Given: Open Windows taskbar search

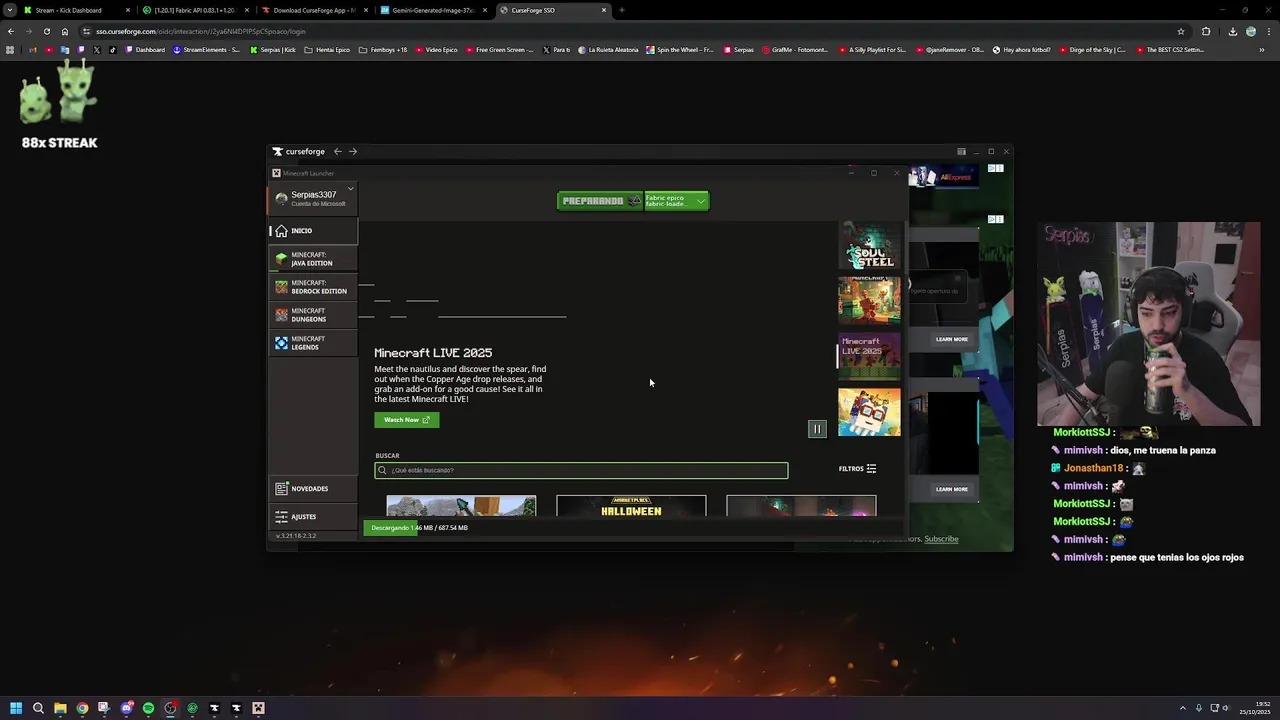Looking at the screenshot, I should 38,708.
